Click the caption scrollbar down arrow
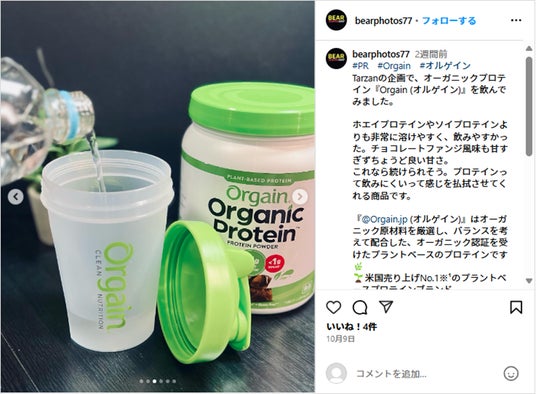The image size is (536, 394). (529, 281)
